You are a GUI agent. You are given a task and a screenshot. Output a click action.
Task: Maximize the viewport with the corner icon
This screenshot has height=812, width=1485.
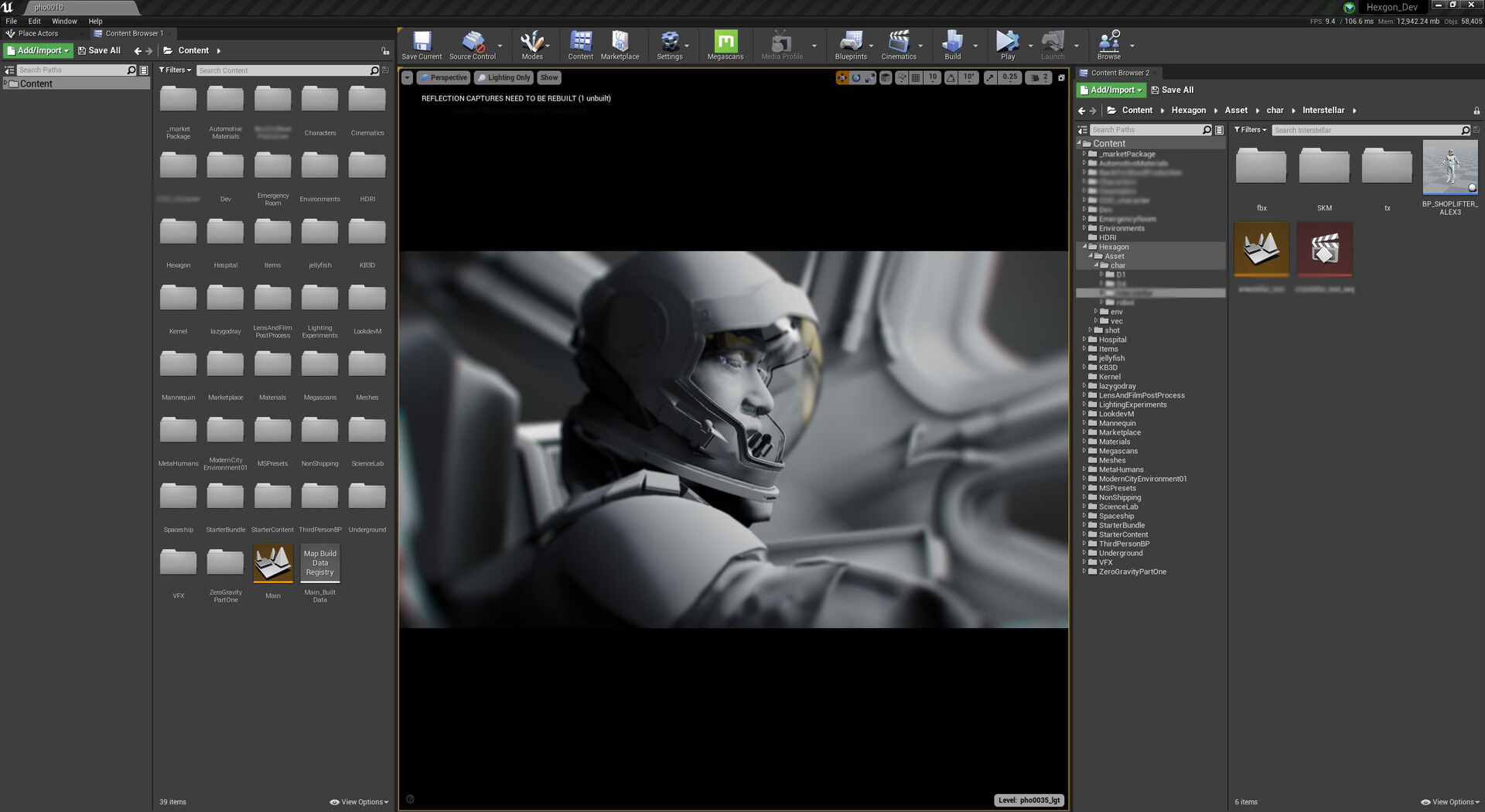(1061, 77)
